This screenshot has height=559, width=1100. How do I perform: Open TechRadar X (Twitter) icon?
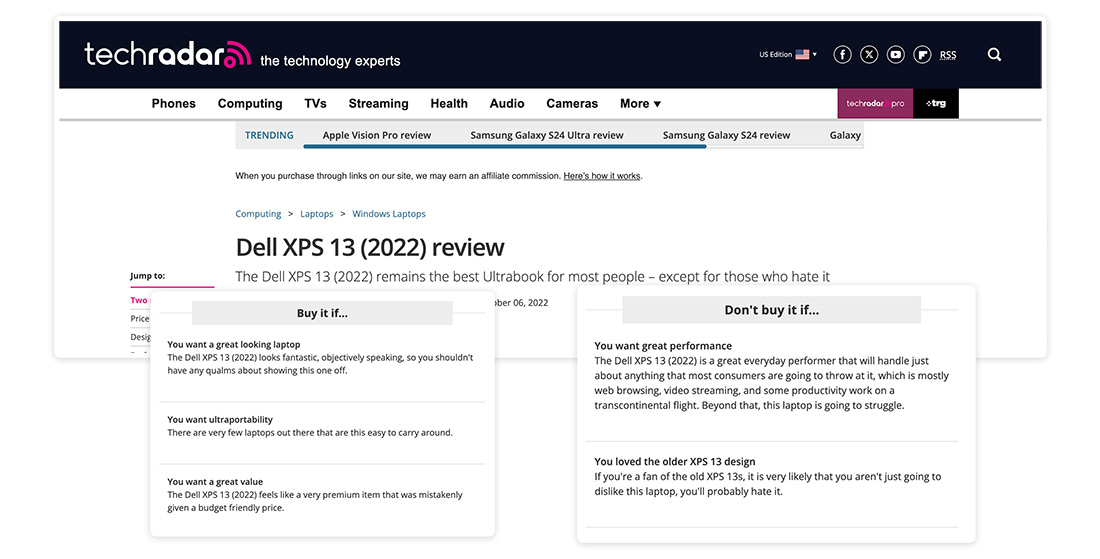coord(869,55)
